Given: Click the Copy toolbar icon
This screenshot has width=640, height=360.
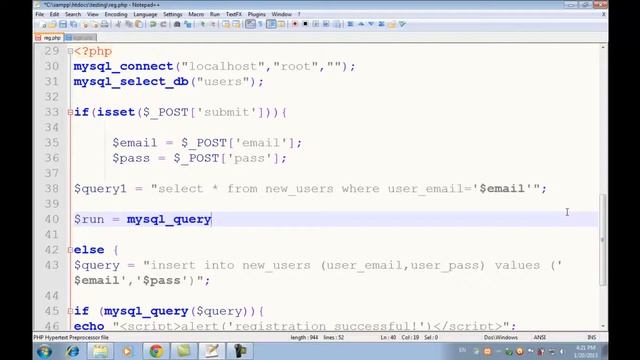Looking at the screenshot, I should pos(129,24).
